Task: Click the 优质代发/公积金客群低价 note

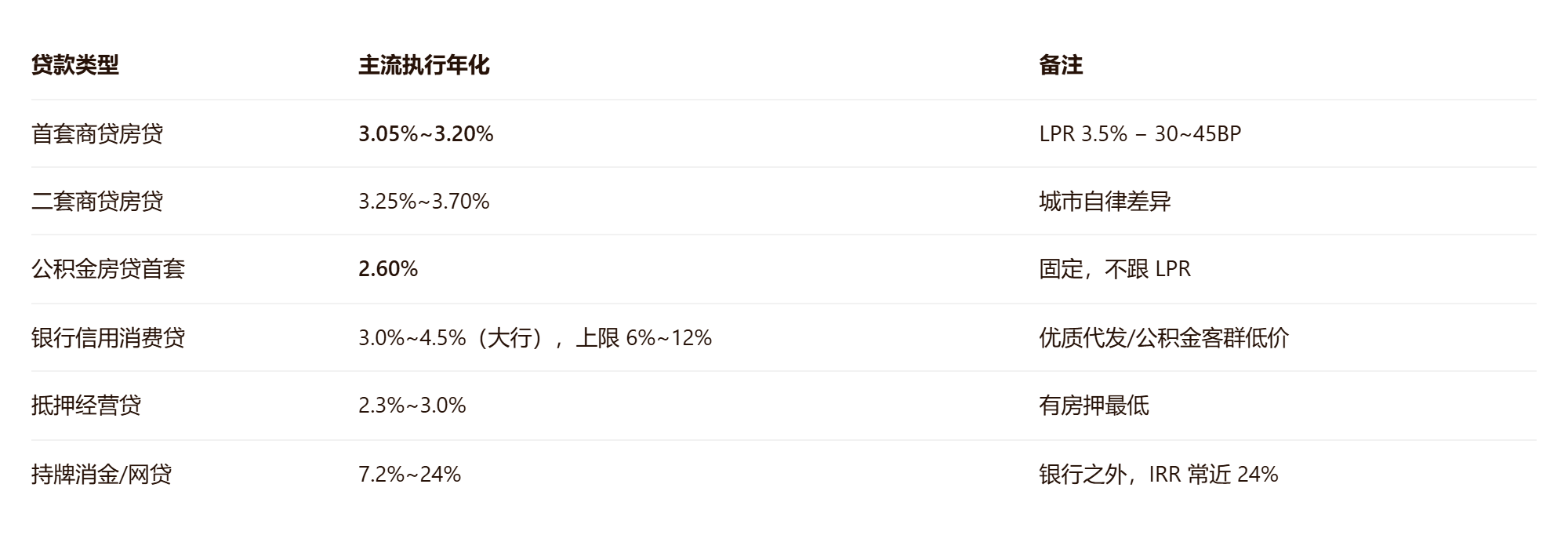Action: pyautogui.click(x=1163, y=338)
